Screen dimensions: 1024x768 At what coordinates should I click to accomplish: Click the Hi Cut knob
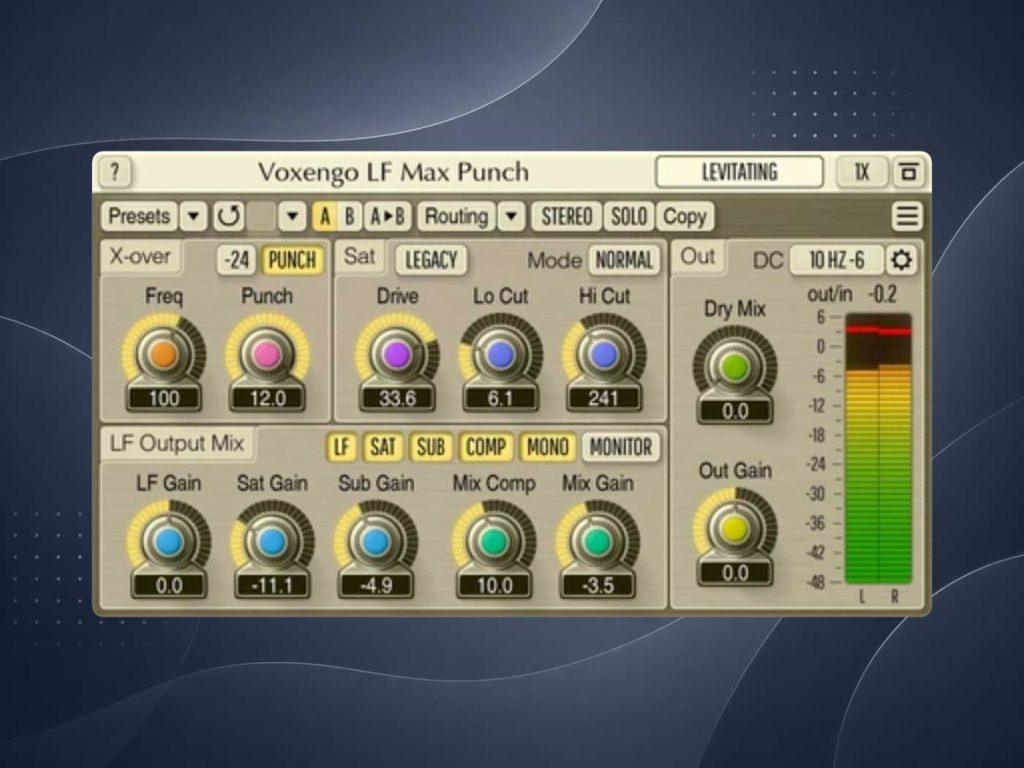[x=603, y=355]
